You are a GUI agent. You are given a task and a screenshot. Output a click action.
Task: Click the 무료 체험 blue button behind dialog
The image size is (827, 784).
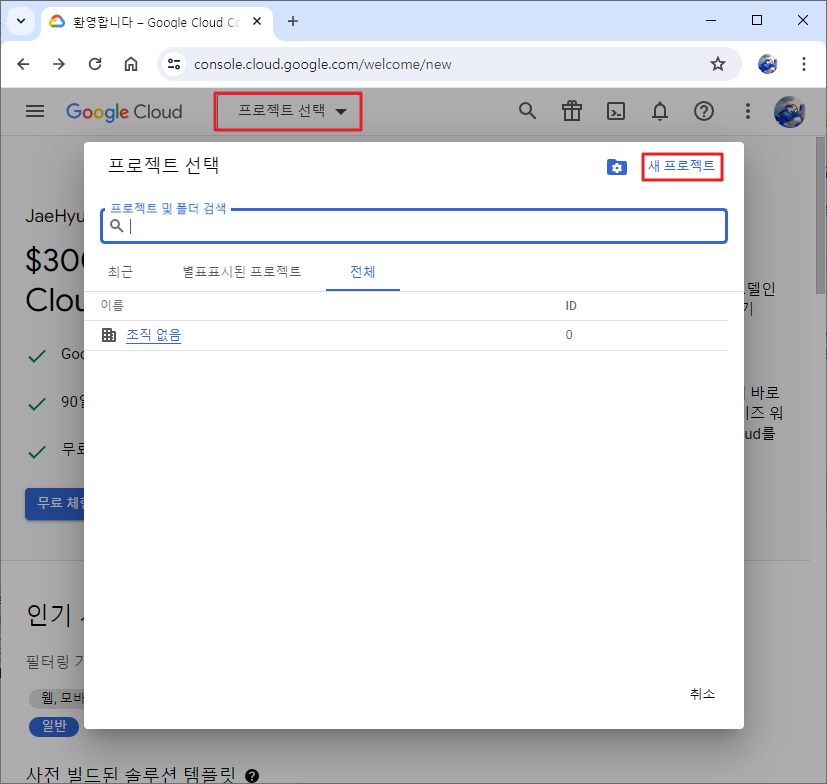(55, 503)
